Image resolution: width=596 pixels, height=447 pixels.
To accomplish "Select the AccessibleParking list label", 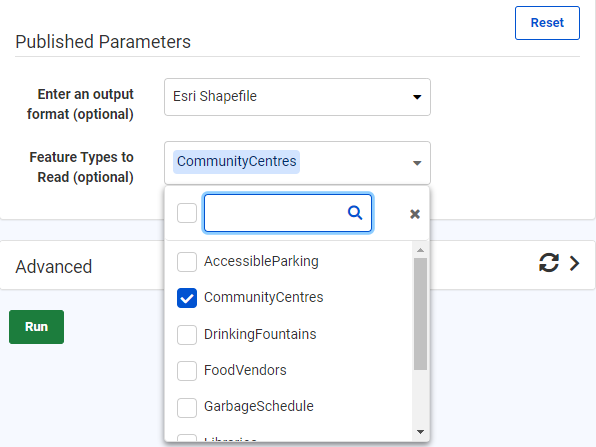I will point(261,262).
